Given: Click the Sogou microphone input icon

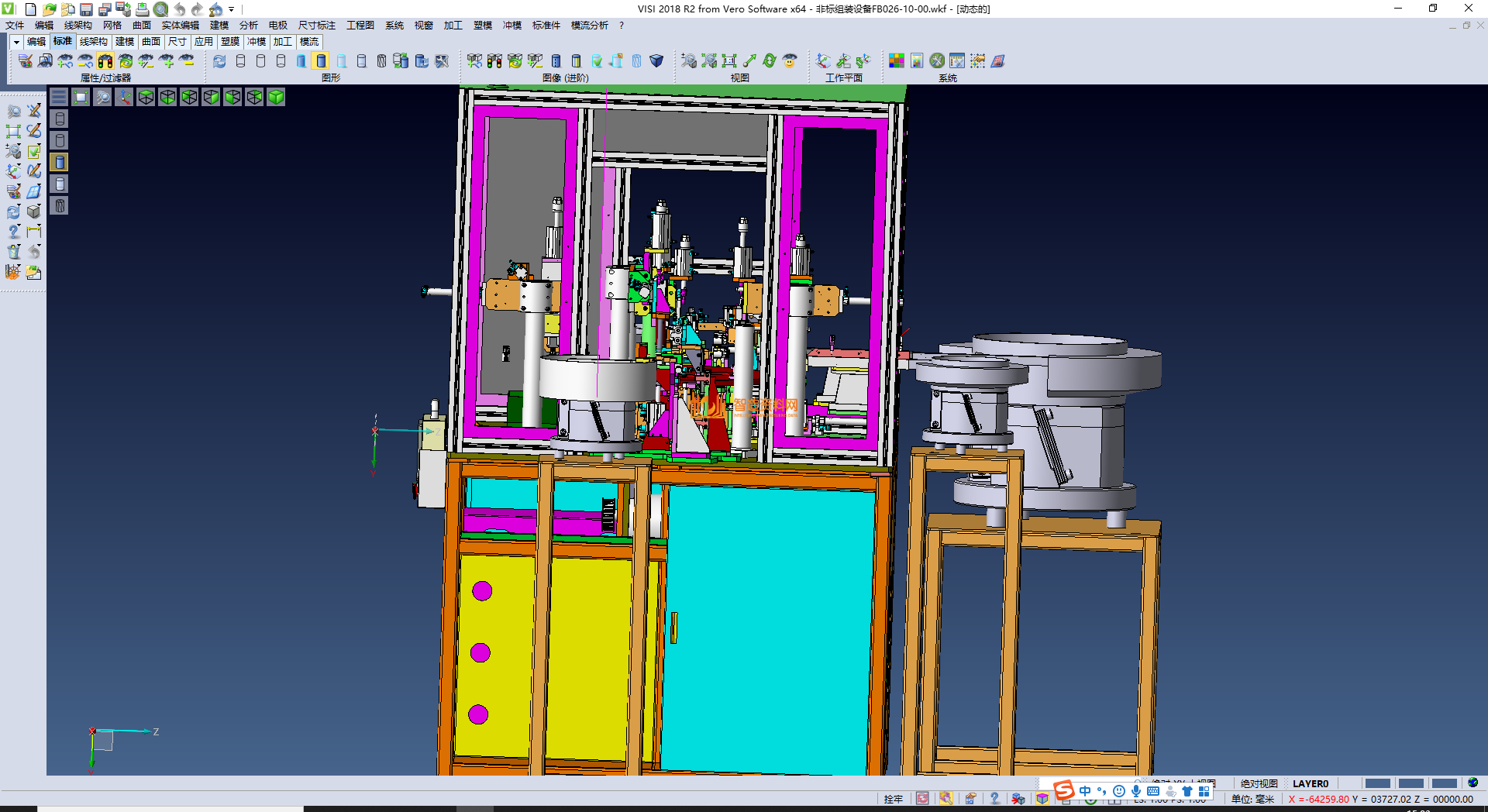Looking at the screenshot, I should coord(1135,791).
